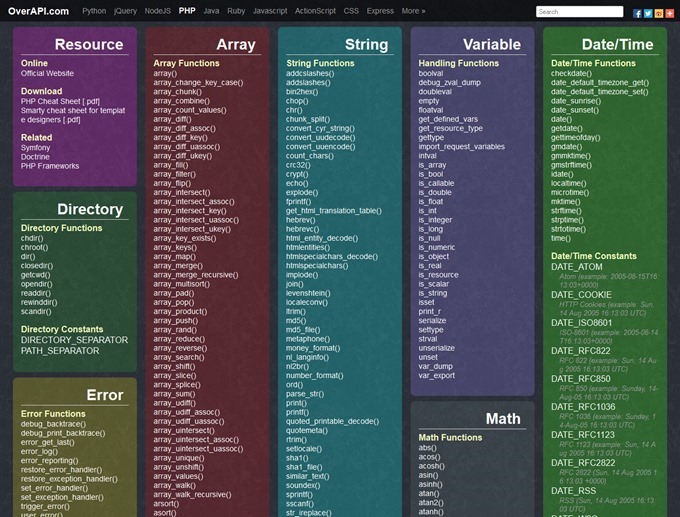Screen dimensions: 680x517
Task: Open array_merge_recursive() link
Action: [196, 275]
